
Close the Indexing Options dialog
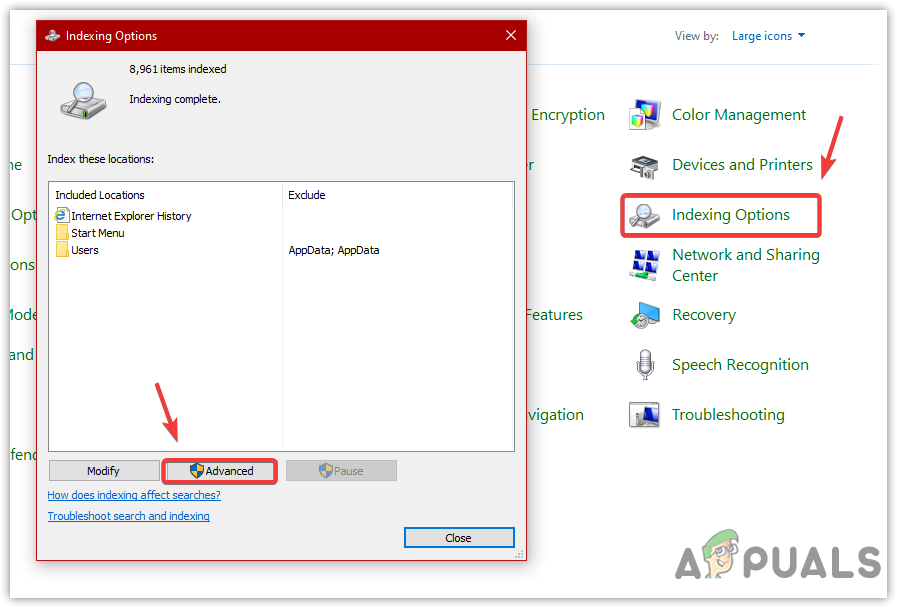pos(458,537)
